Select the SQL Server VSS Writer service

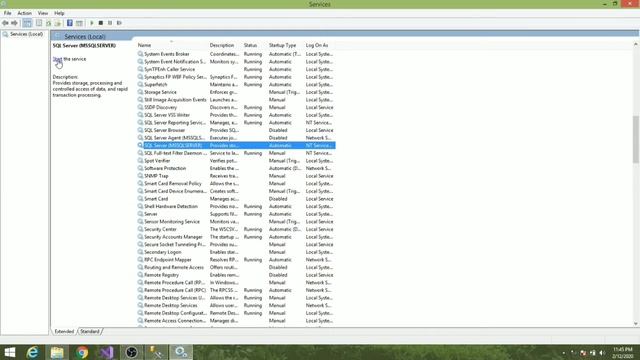[236, 115]
